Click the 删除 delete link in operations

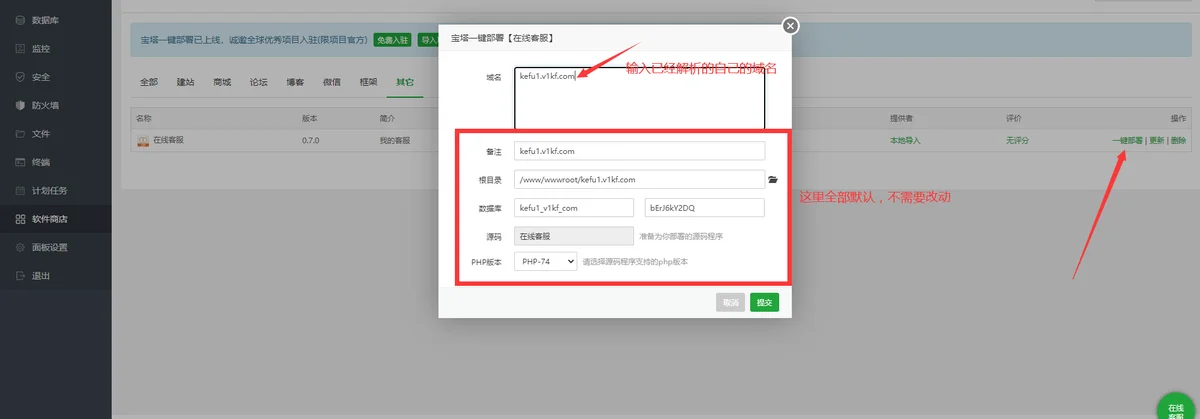pyautogui.click(x=1178, y=141)
